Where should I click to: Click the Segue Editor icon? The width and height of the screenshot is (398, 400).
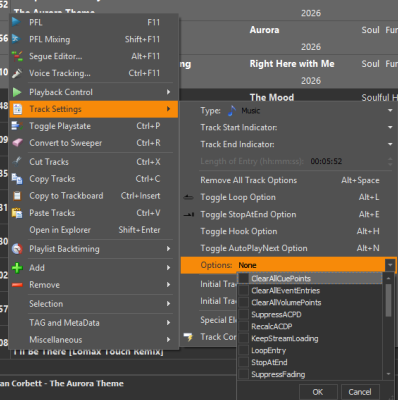(x=17, y=56)
